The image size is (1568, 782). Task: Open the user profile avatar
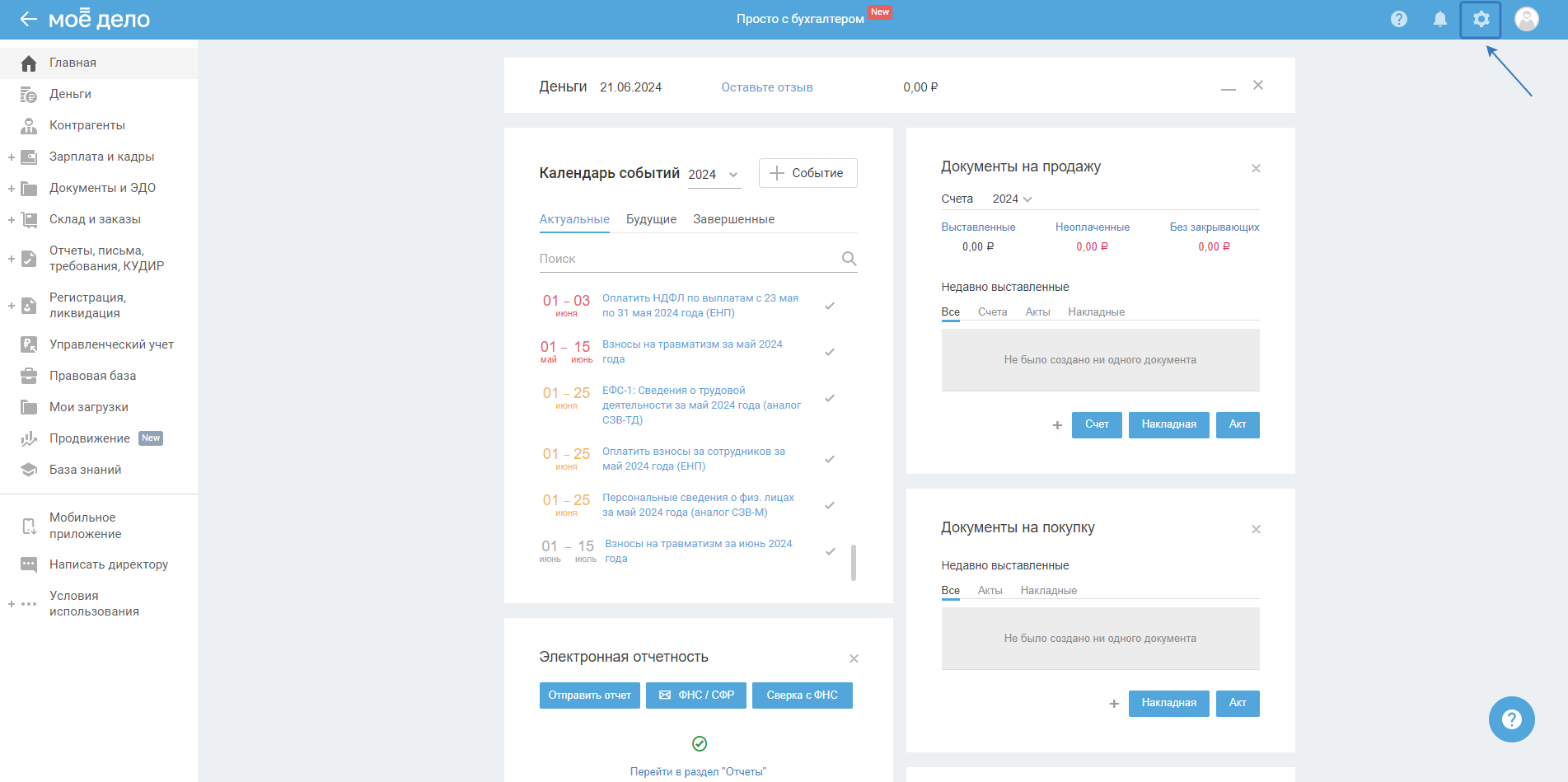[1527, 19]
